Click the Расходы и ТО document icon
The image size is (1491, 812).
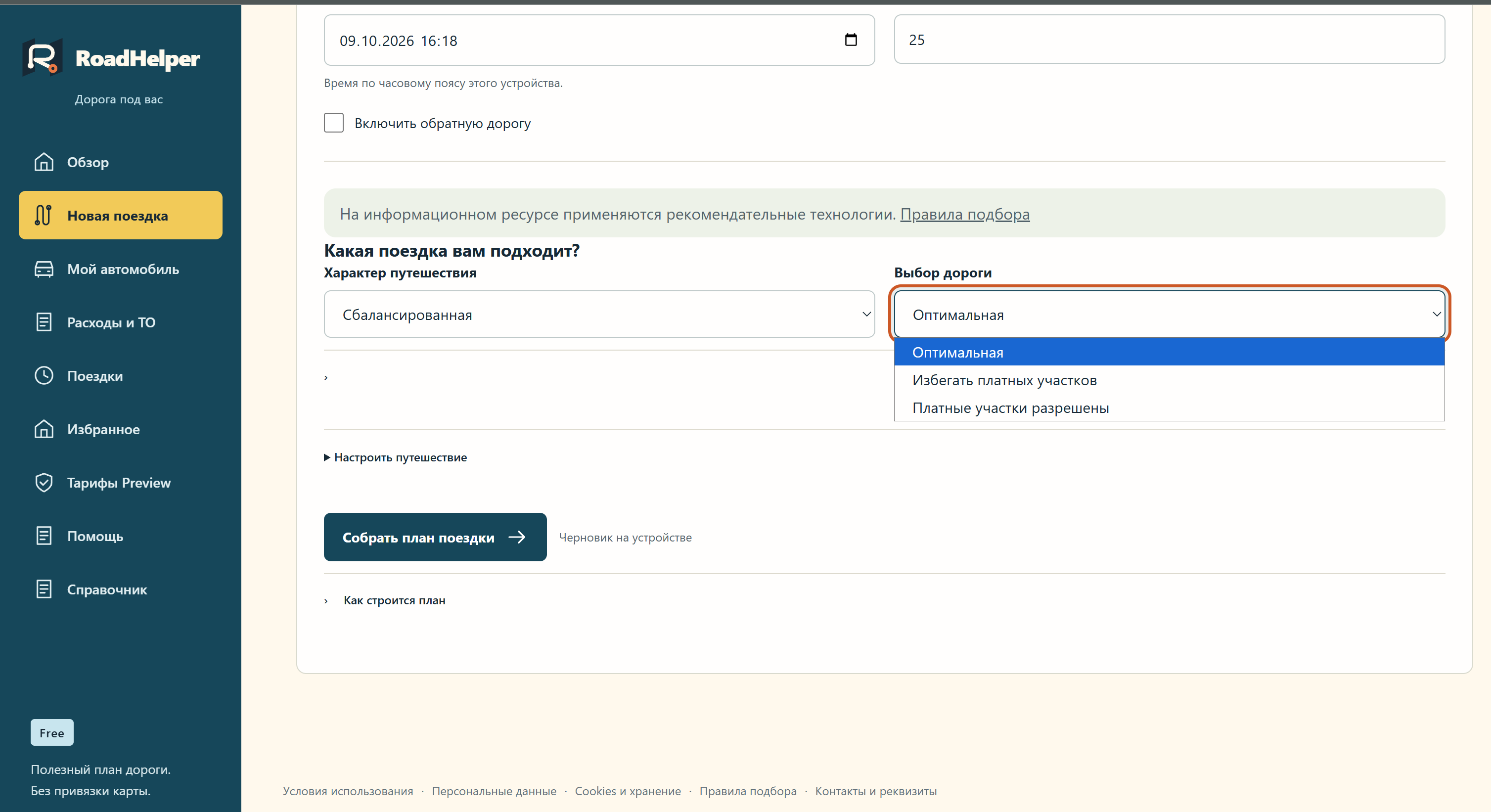(44, 322)
